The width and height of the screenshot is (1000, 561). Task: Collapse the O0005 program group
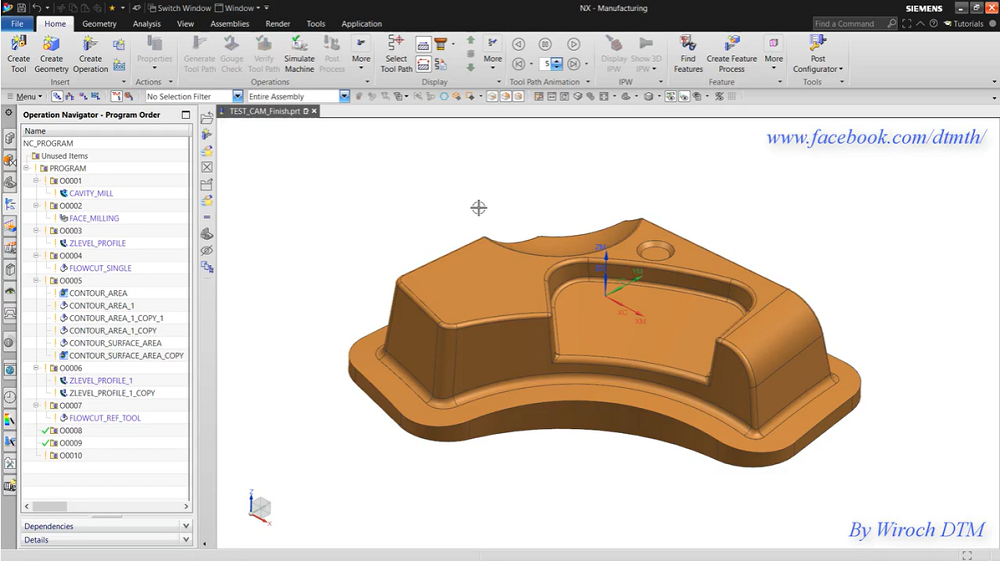pyautogui.click(x=36, y=280)
